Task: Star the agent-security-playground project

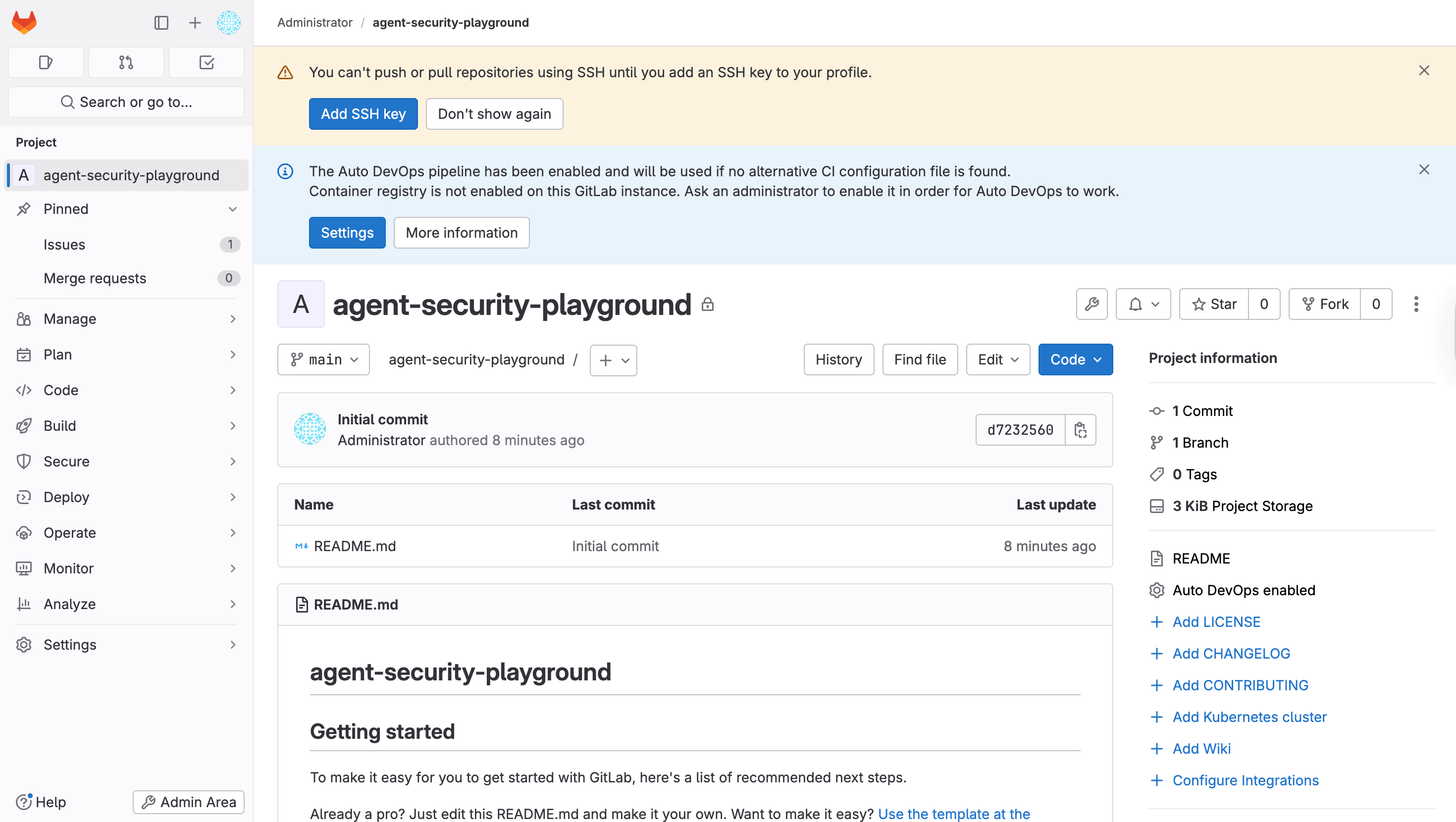Action: click(x=1213, y=304)
